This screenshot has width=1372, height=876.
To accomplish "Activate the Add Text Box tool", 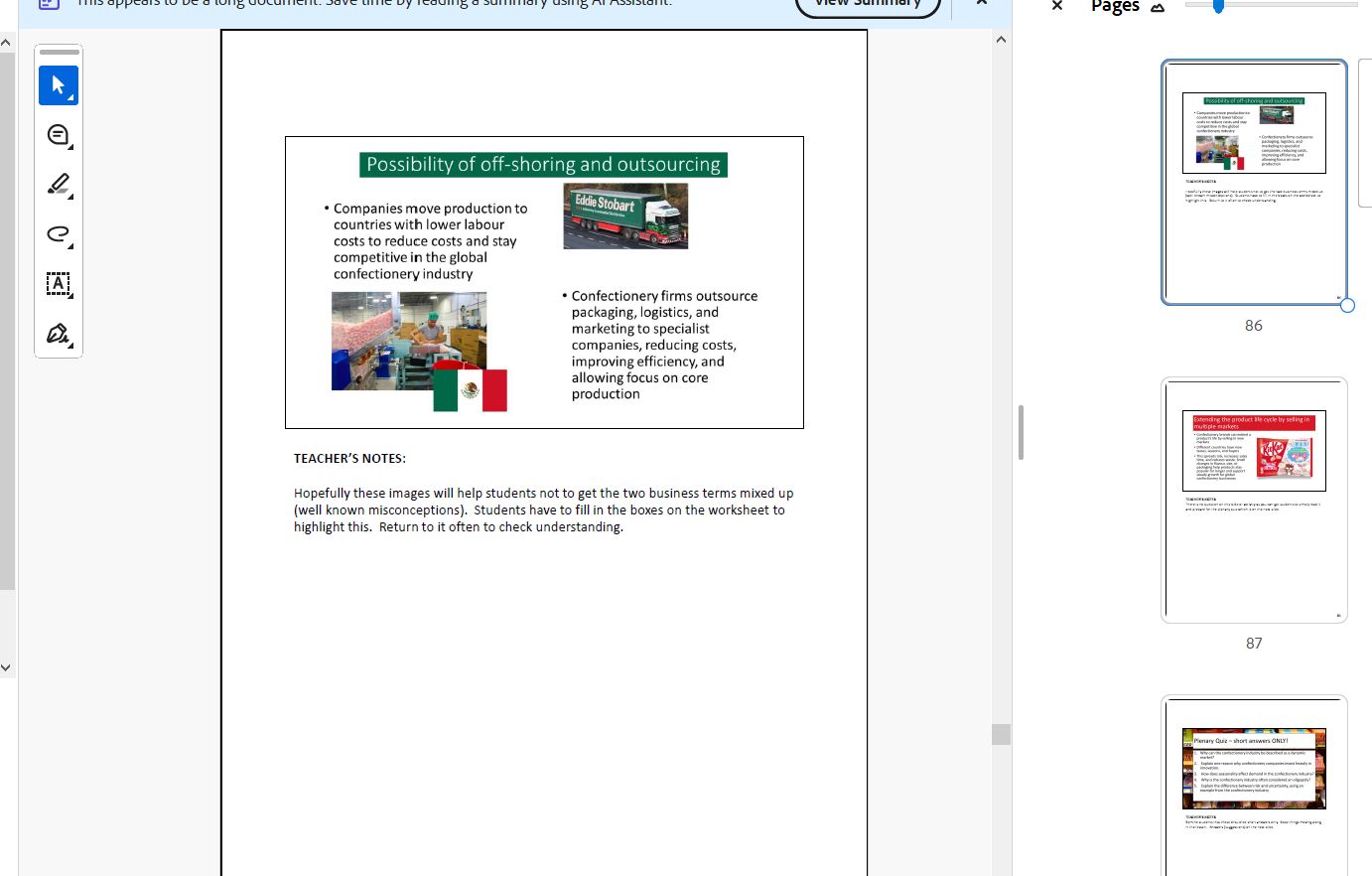I will 58,285.
